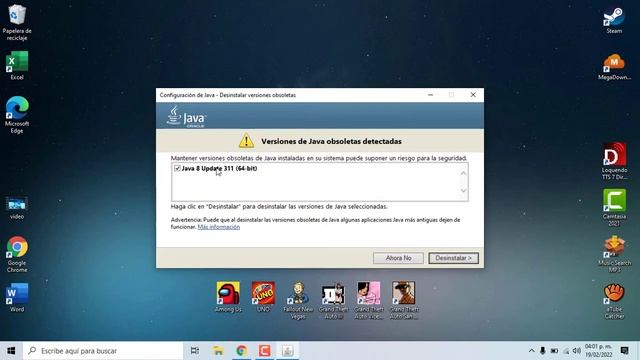The width and height of the screenshot is (640, 360).
Task: Uncheck Java 8 Update 311 (64-bit)
Action: [x=177, y=168]
